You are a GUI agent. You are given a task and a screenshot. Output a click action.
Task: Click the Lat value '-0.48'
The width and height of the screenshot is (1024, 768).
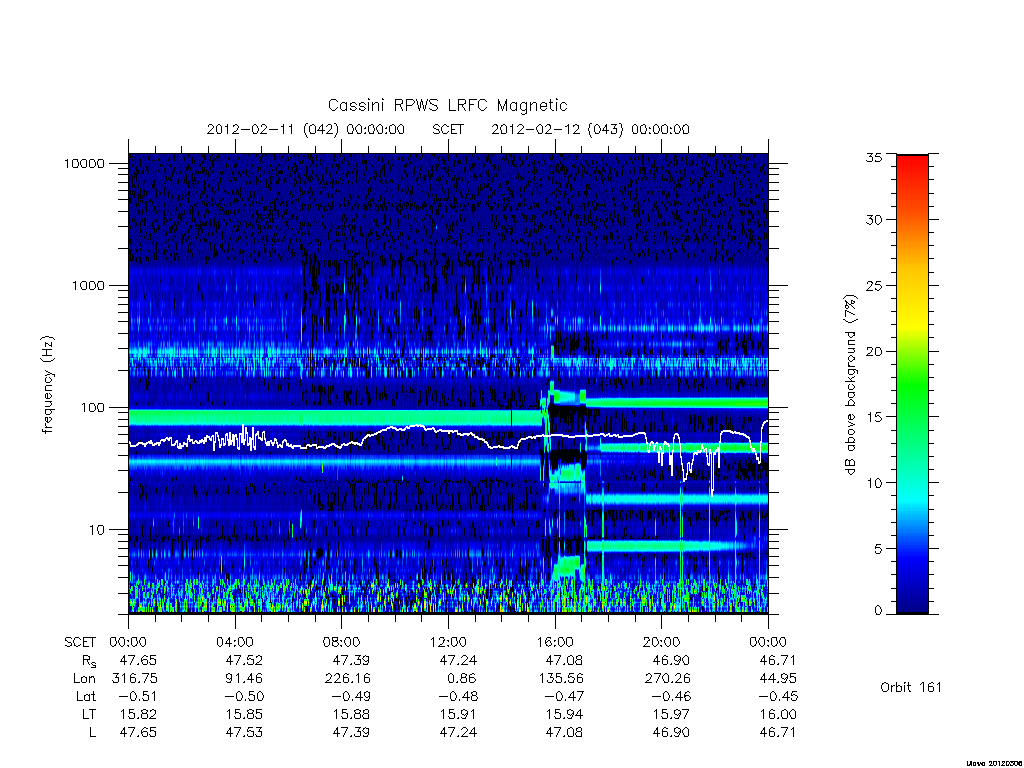[456, 696]
